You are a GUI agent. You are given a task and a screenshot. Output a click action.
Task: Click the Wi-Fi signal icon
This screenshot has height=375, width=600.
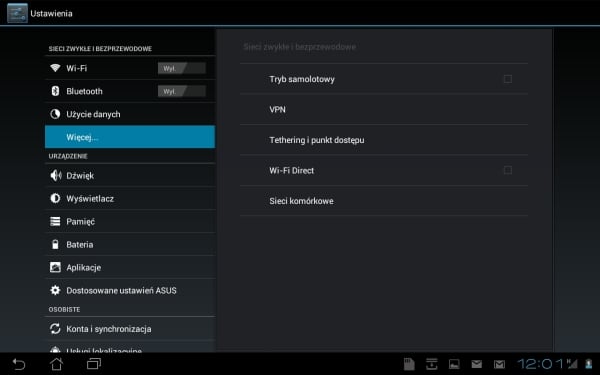(55, 68)
